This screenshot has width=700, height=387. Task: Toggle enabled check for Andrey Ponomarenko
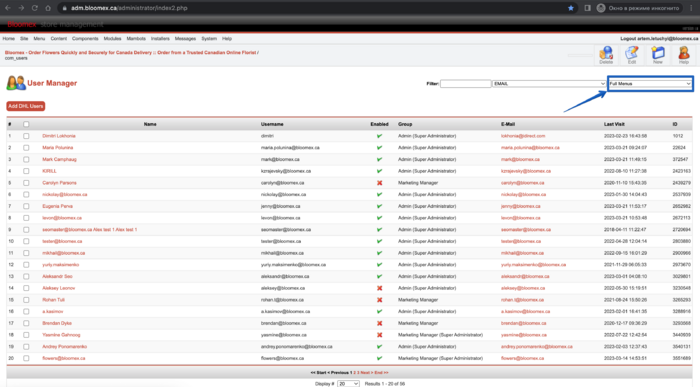click(379, 347)
